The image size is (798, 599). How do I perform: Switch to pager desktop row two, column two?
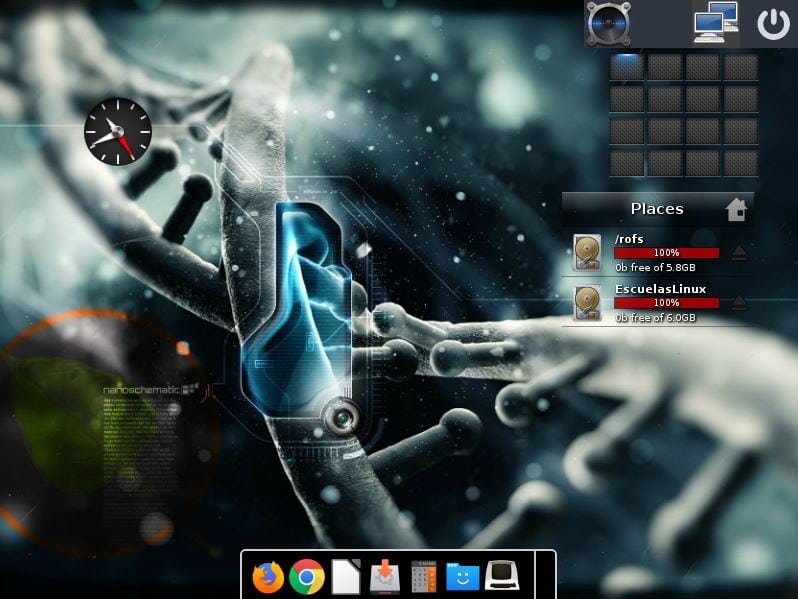[x=665, y=99]
